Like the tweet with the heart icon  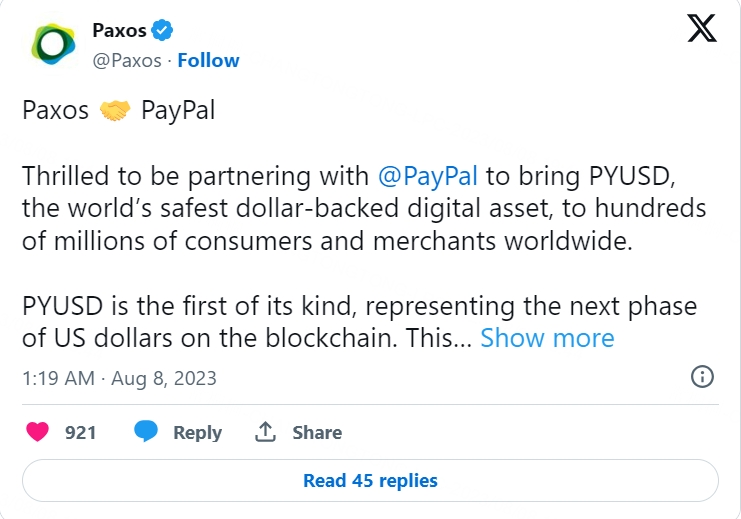click(x=38, y=432)
